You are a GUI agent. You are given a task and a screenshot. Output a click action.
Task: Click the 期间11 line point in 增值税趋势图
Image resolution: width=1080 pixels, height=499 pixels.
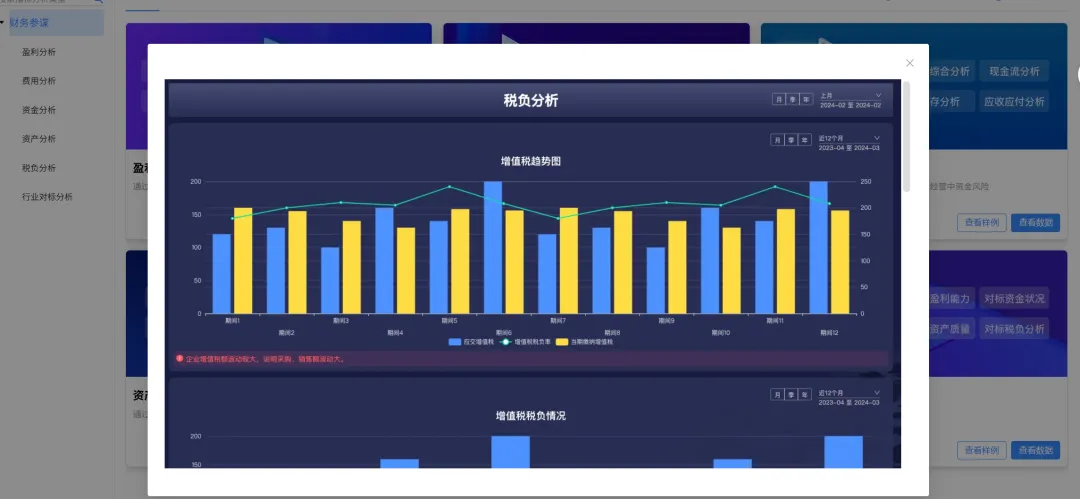tap(775, 186)
